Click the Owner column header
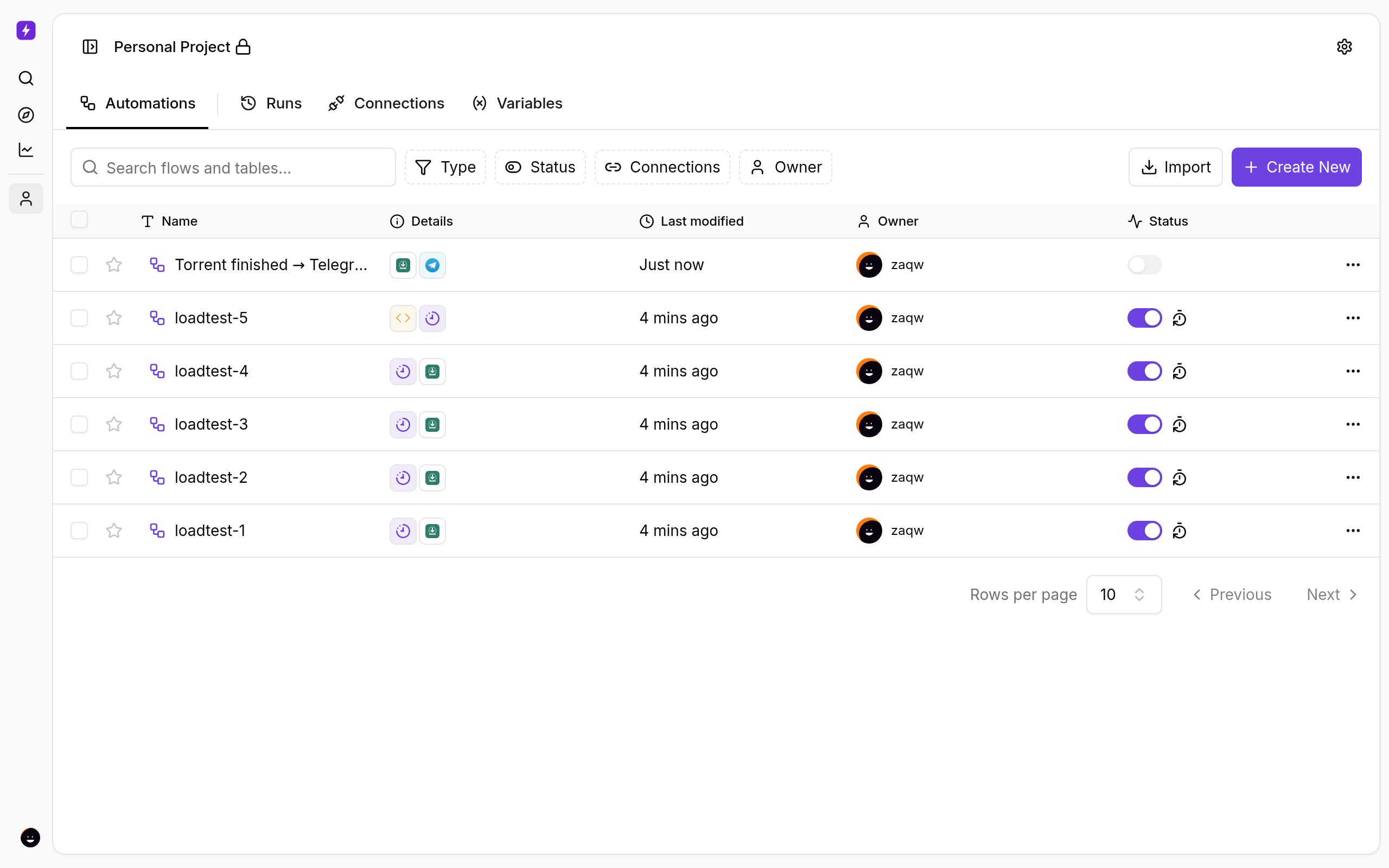Viewport: 1389px width, 868px height. 887,221
